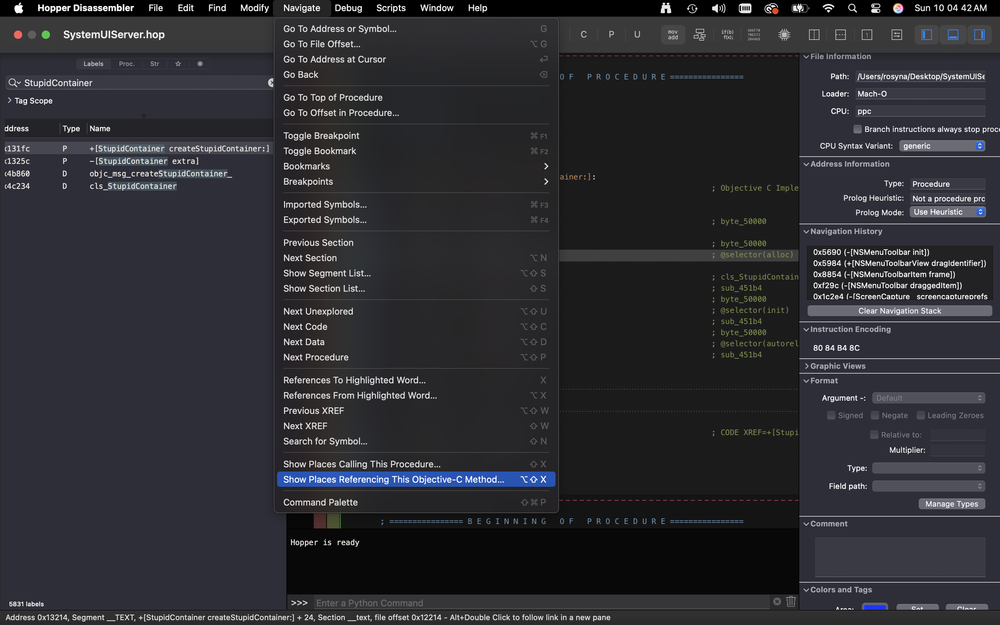Image resolution: width=1000 pixels, height=625 pixels.
Task: Toggle the bottom console panel
Action: click(953, 34)
